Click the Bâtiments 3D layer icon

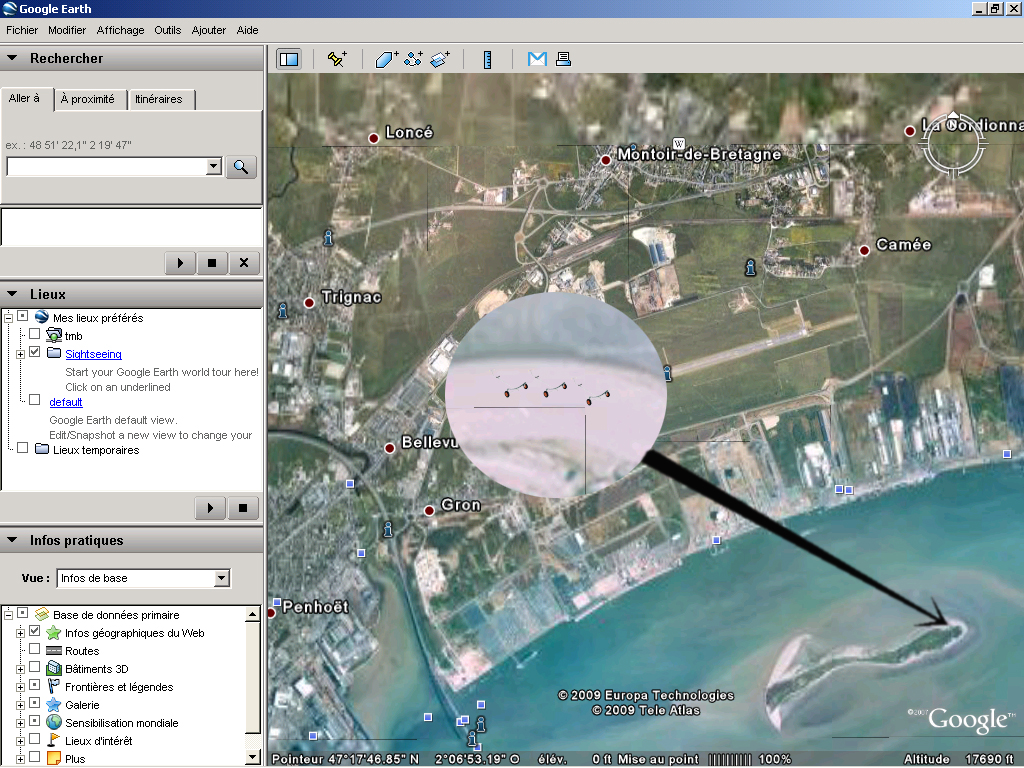pyautogui.click(x=54, y=668)
